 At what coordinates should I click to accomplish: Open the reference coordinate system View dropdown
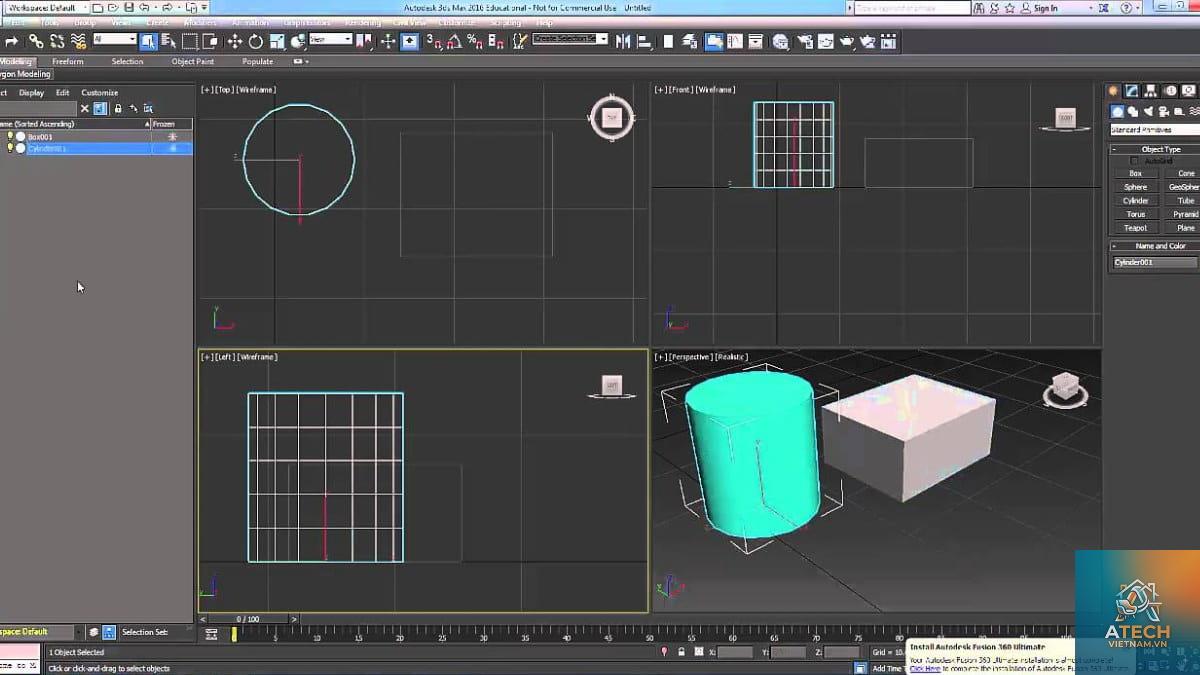(x=330, y=39)
